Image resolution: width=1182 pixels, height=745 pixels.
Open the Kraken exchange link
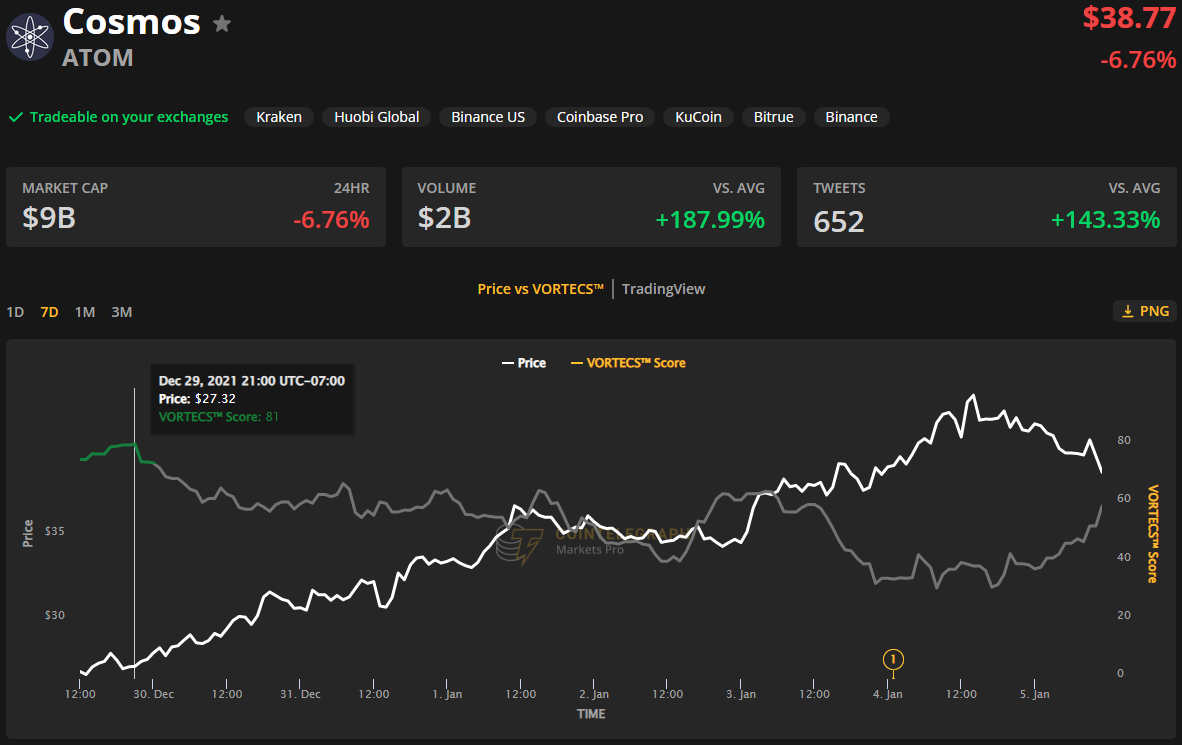pos(279,117)
